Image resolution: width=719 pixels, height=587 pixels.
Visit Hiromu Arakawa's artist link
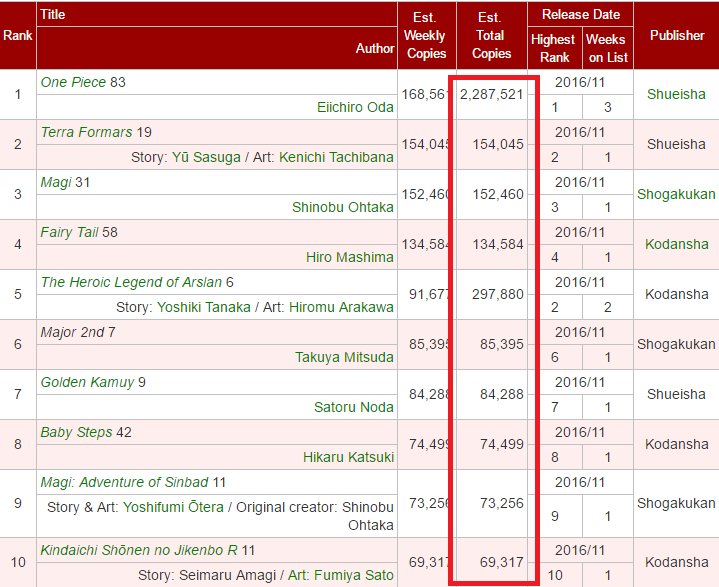click(x=341, y=307)
